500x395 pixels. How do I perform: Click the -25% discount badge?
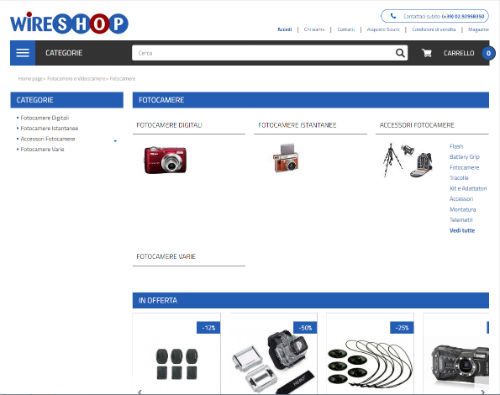coord(402,328)
